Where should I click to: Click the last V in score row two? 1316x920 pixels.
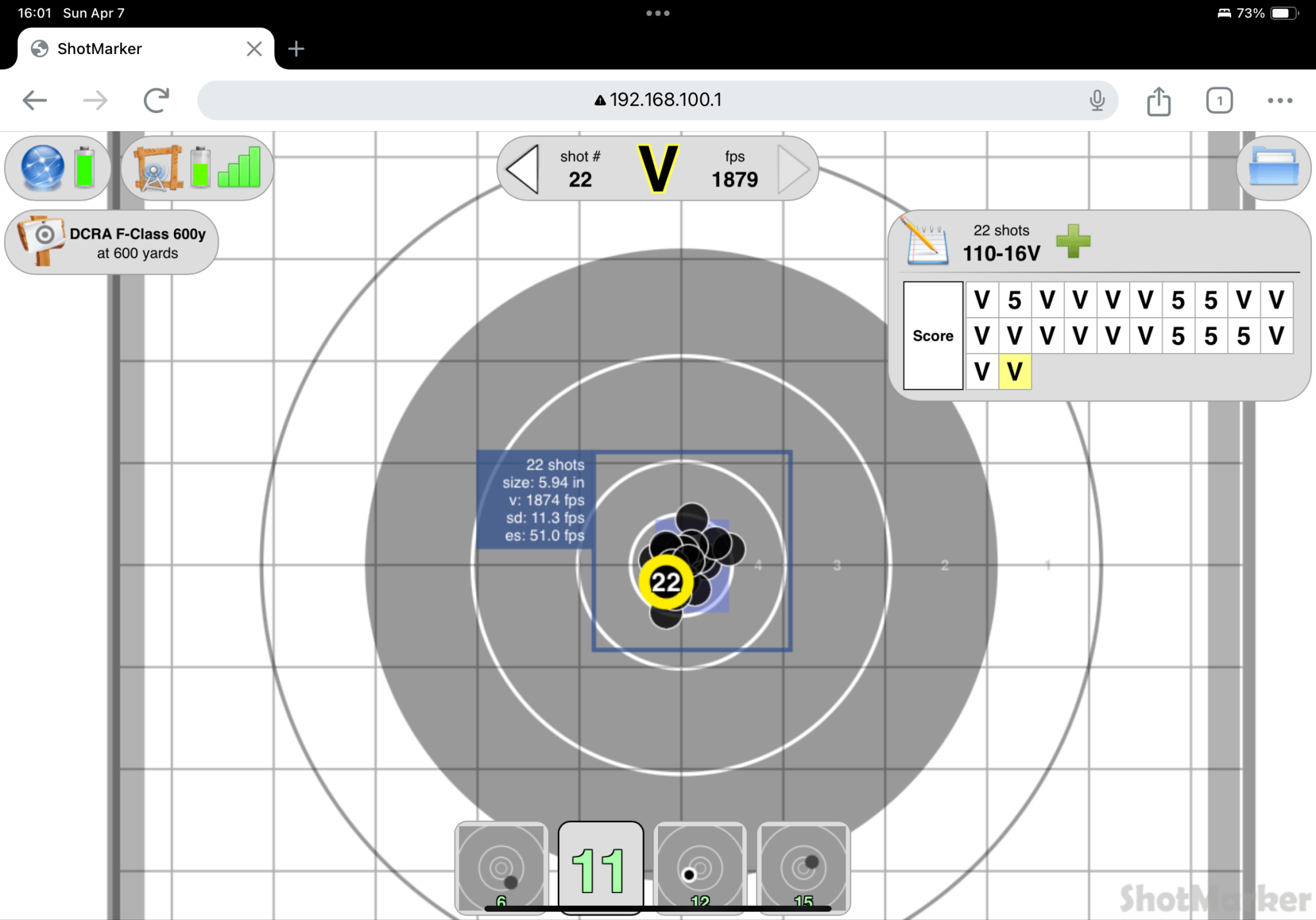(1276, 336)
